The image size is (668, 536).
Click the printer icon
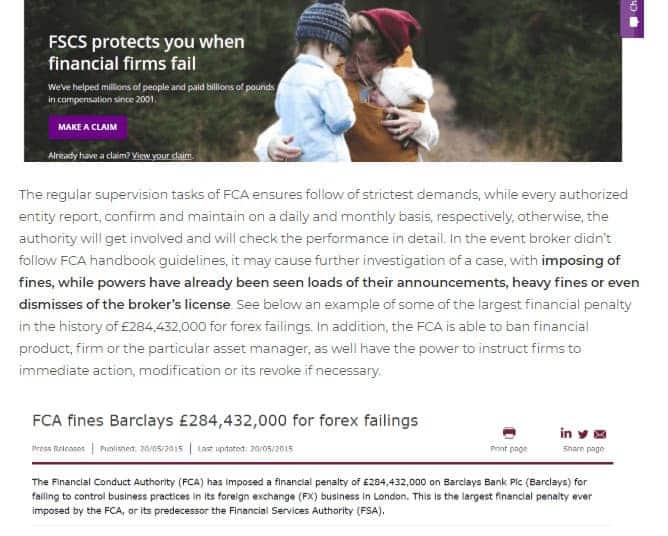coord(508,434)
